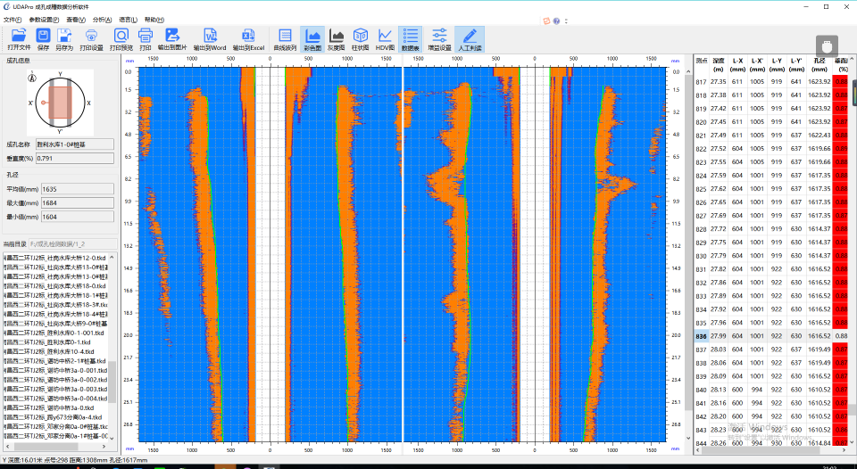Click the 输出到图片 export image icon
This screenshot has height=469, width=857.
click(x=172, y=38)
